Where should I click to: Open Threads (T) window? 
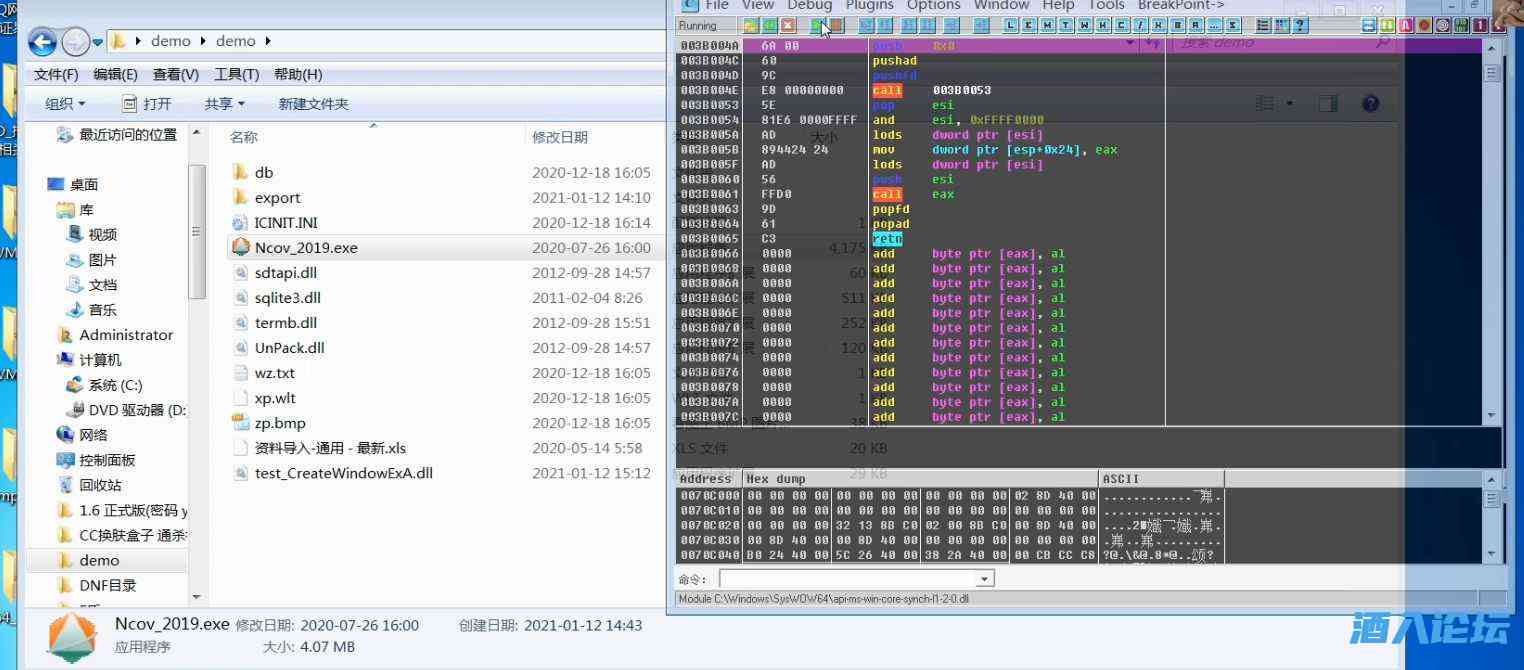coord(1066,25)
